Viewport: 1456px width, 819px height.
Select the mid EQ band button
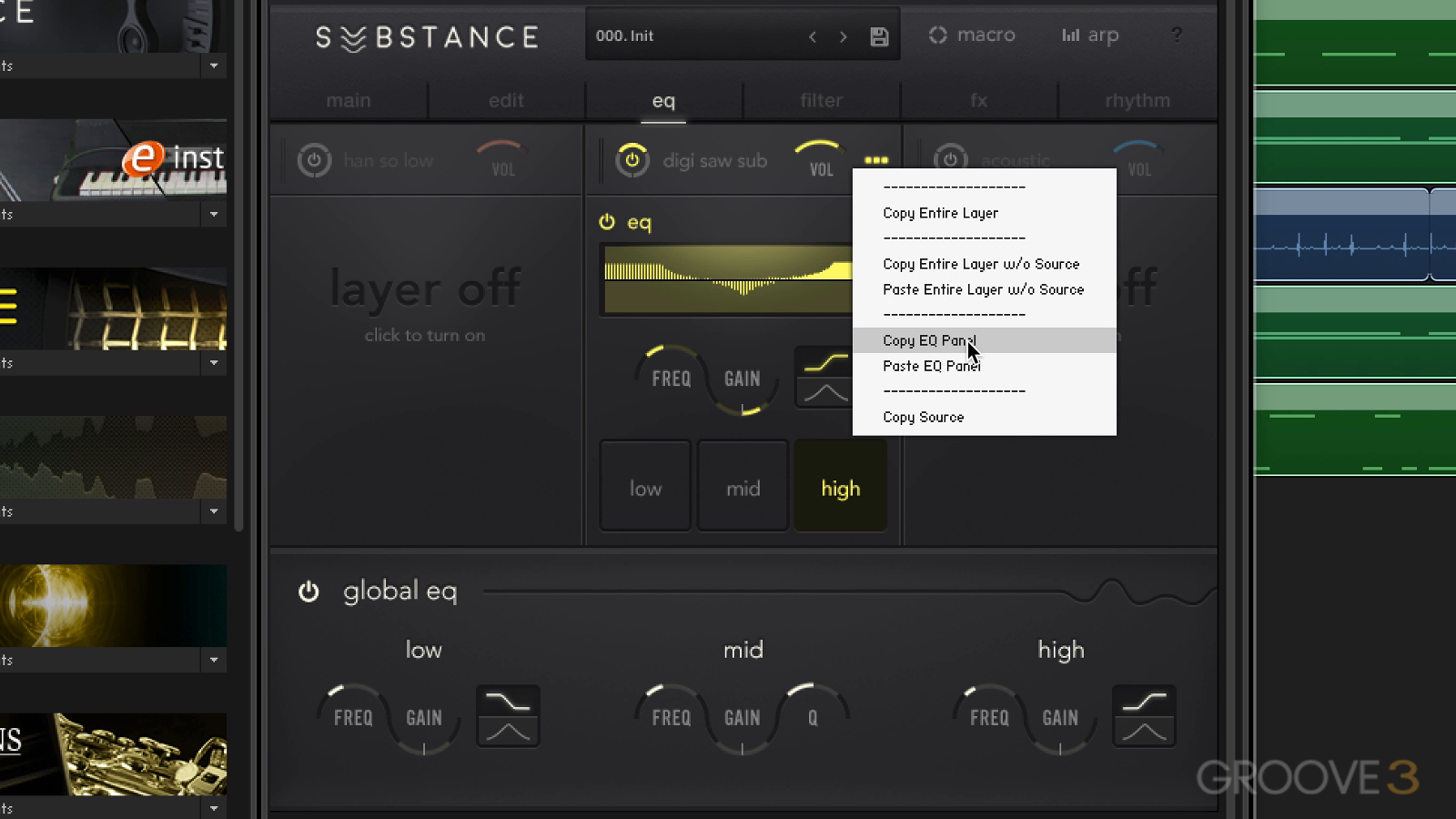click(743, 489)
